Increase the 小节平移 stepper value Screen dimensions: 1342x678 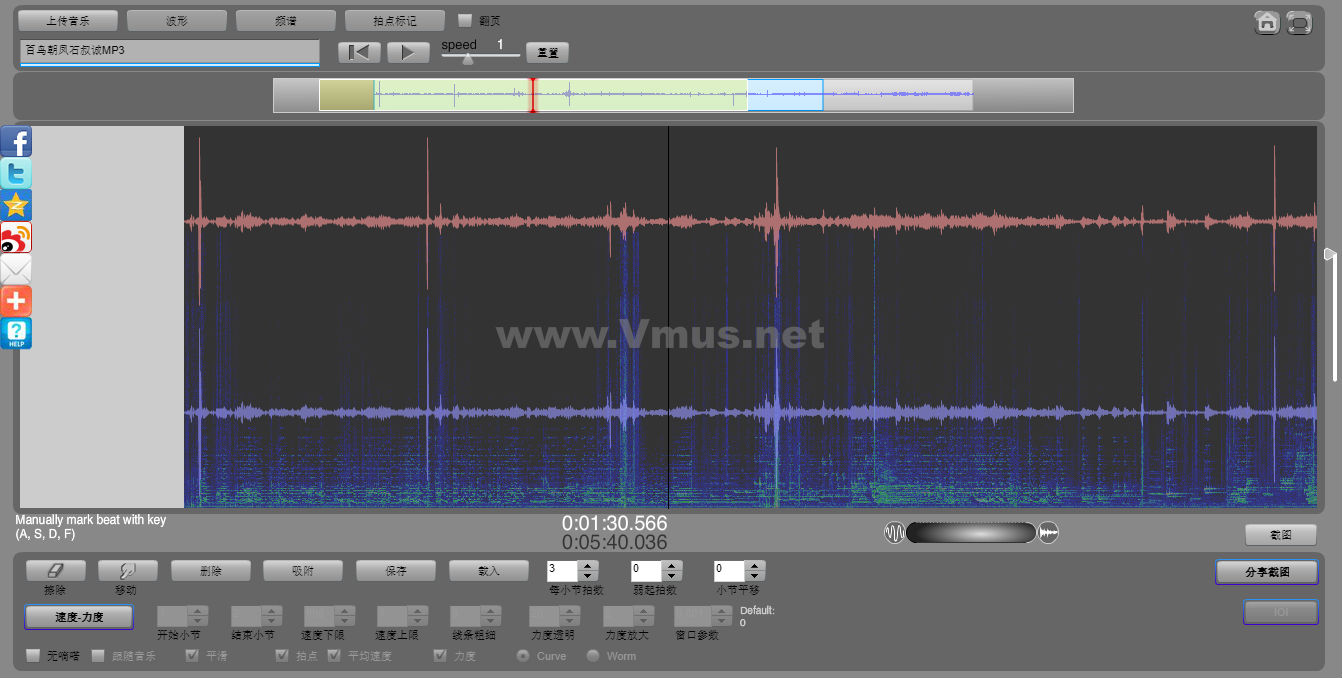[755, 565]
